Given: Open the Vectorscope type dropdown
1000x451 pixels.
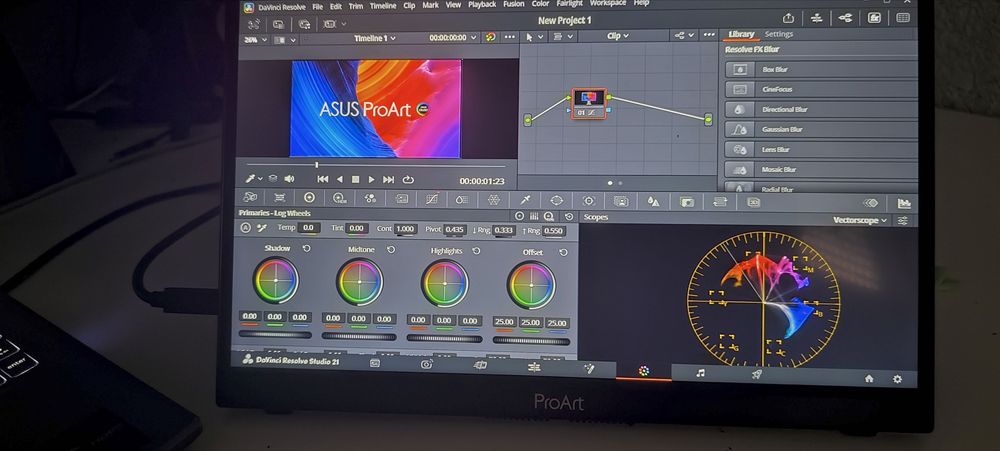Looking at the screenshot, I should click(x=860, y=220).
